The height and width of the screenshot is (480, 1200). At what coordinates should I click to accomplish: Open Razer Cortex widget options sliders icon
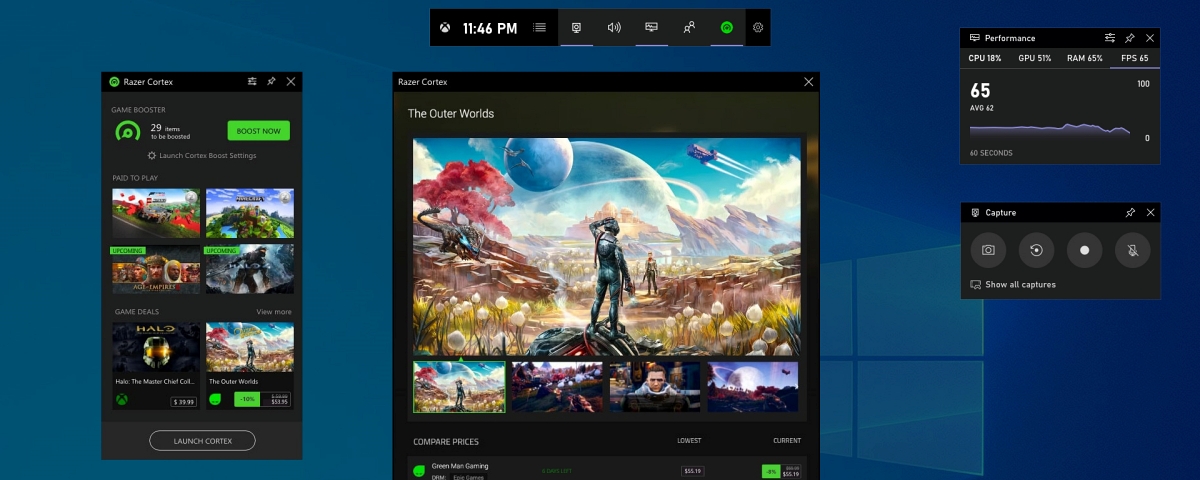click(252, 82)
